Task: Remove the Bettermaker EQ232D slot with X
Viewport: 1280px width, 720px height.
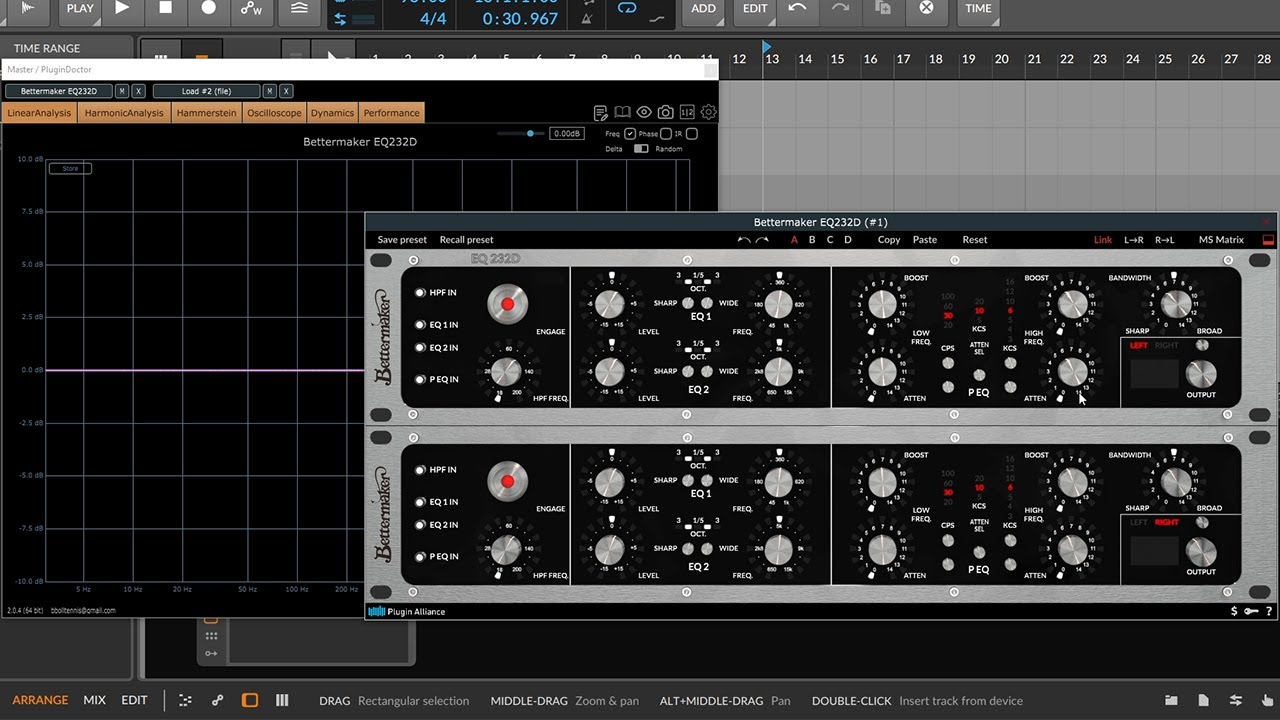Action: pos(138,91)
